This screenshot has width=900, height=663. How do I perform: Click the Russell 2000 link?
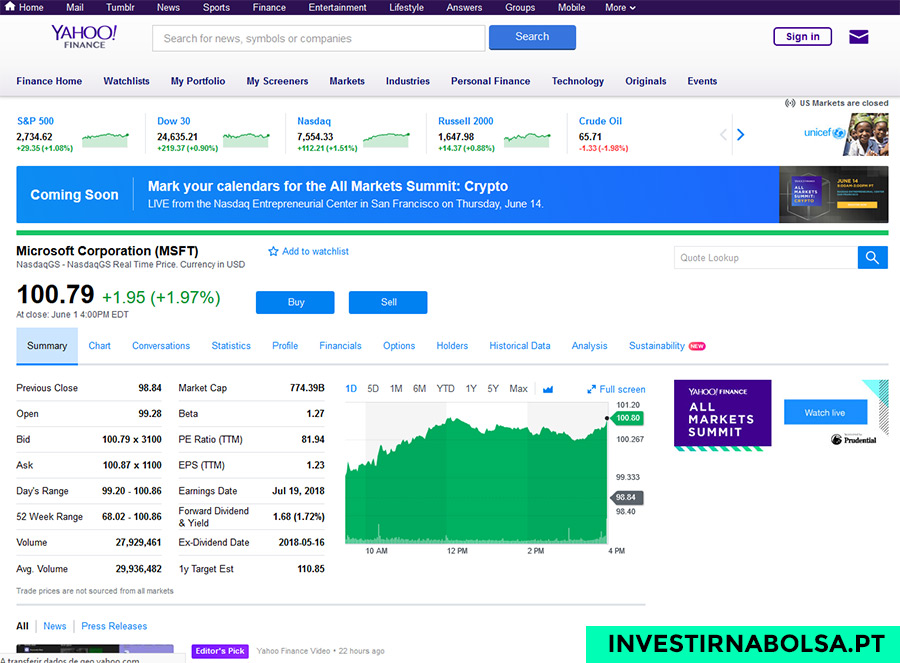coord(465,121)
